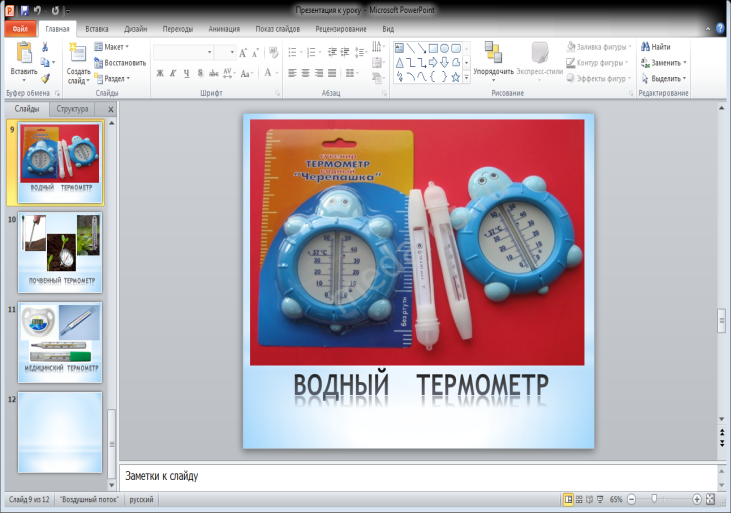The height and width of the screenshot is (513, 731).
Task: Click the Cut scissors icon
Action: [x=45, y=47]
